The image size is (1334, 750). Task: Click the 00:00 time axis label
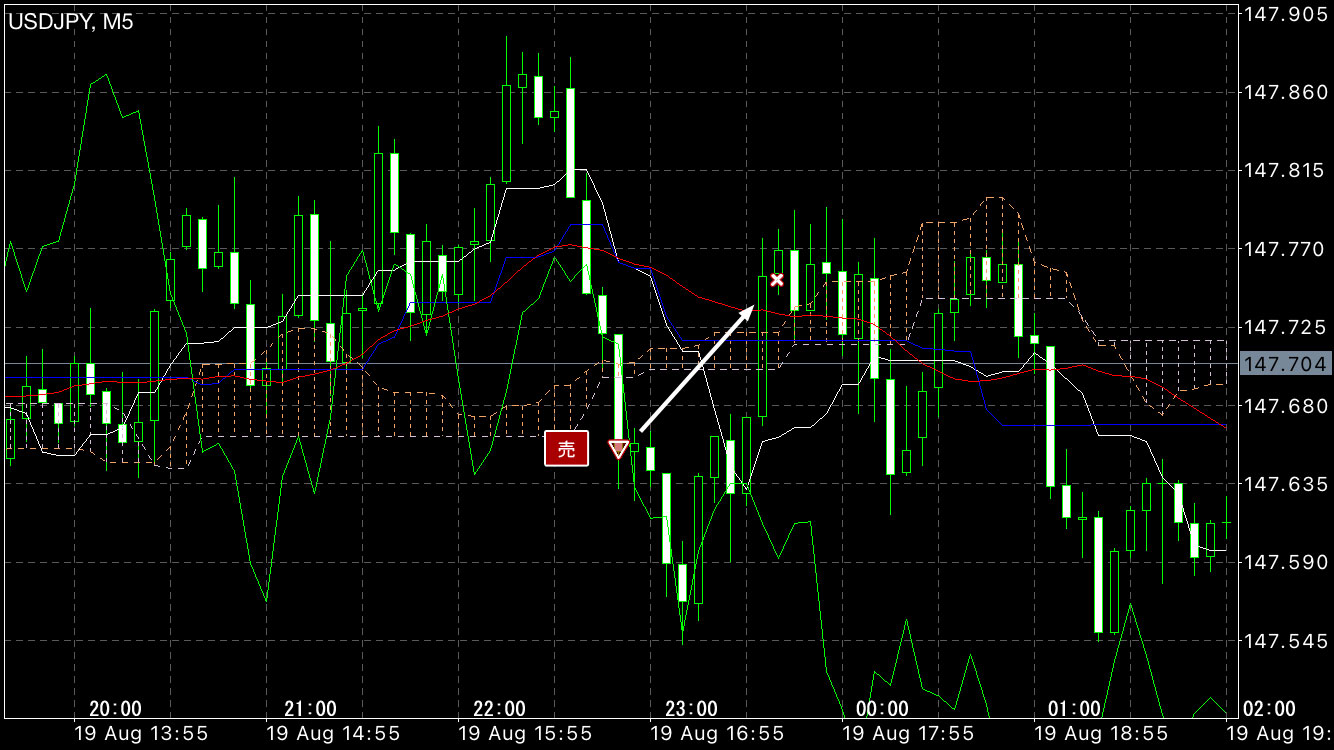(883, 709)
